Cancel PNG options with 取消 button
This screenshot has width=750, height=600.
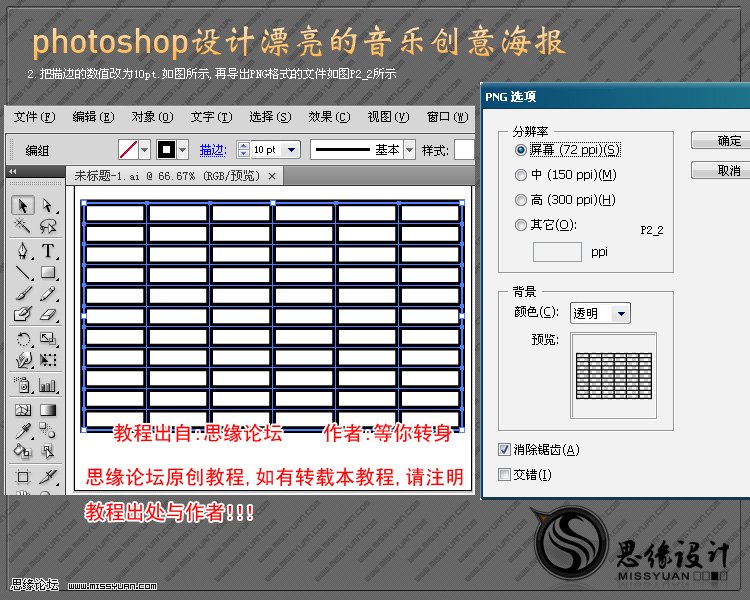tap(721, 170)
